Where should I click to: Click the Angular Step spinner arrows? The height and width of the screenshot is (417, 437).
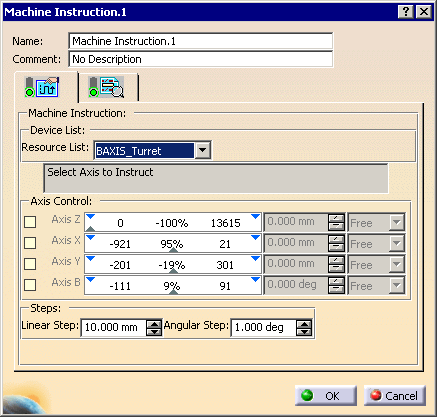304,327
